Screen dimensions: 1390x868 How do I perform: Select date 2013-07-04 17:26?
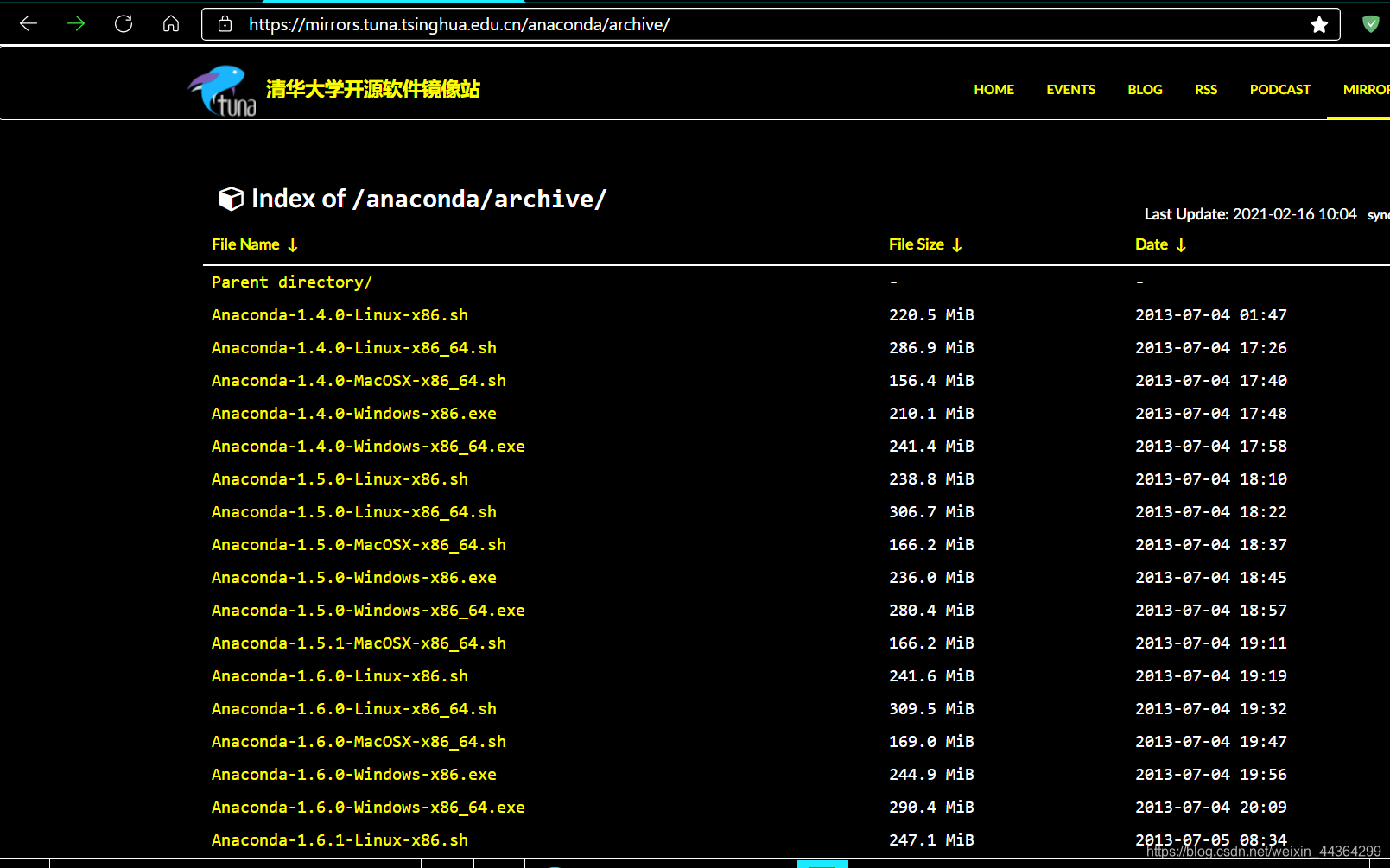coord(1211,348)
